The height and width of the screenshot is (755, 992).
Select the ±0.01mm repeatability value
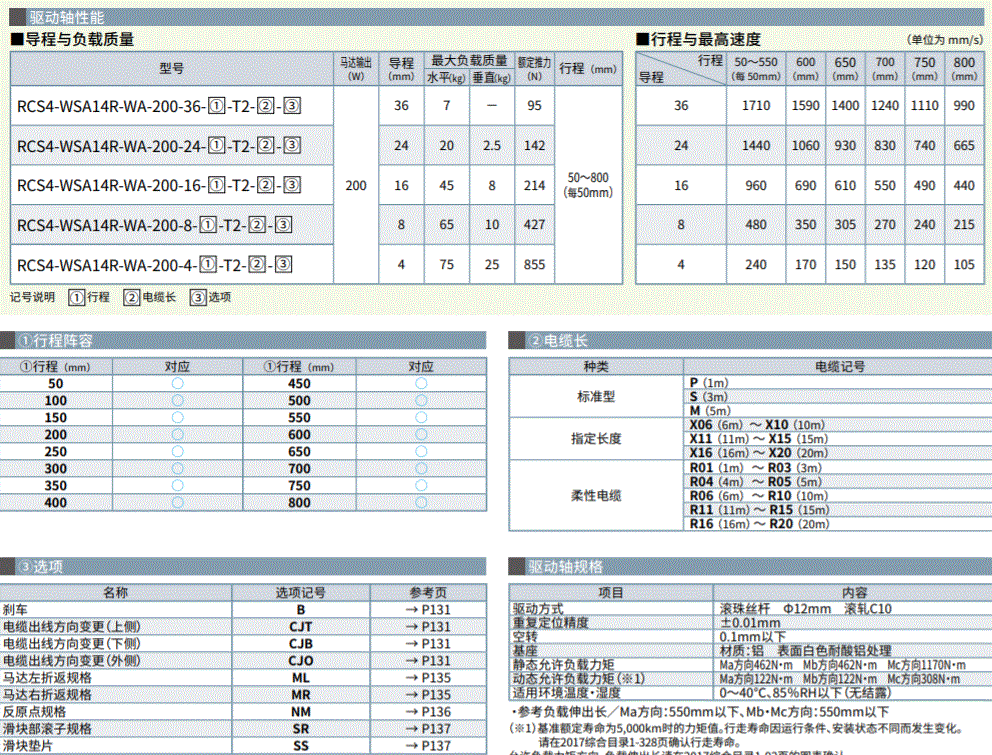pos(750,623)
